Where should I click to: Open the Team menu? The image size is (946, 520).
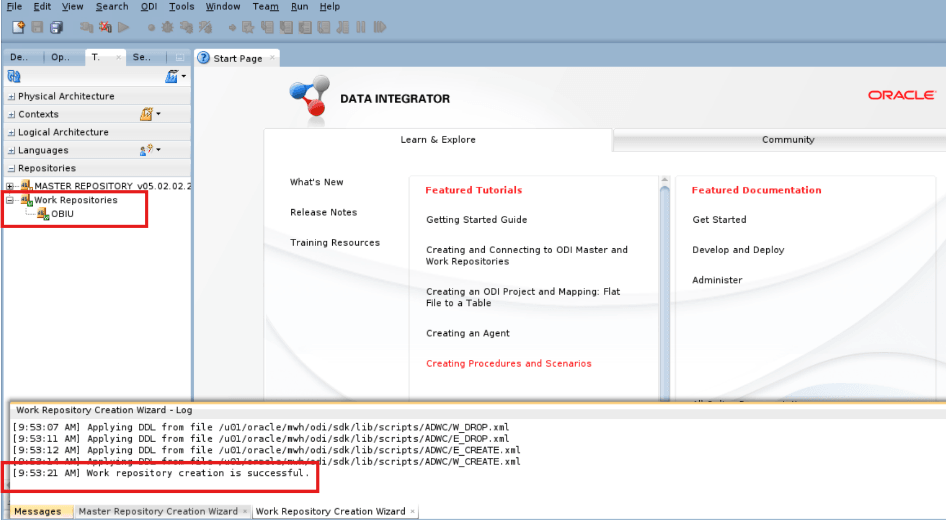[x=265, y=7]
